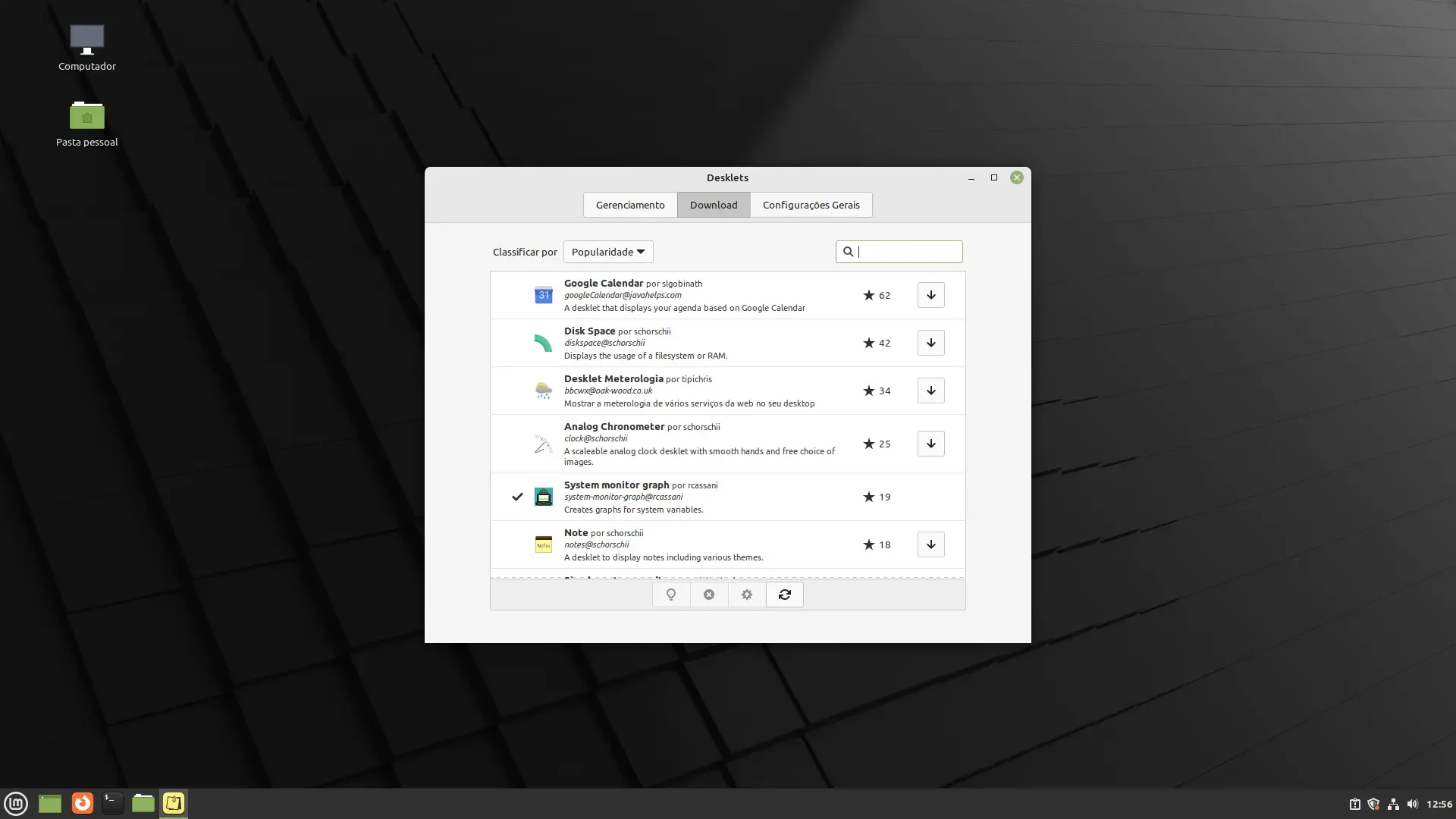Select the Analog Chronometer title text
Viewport: 1456px width, 819px height.
(x=614, y=426)
